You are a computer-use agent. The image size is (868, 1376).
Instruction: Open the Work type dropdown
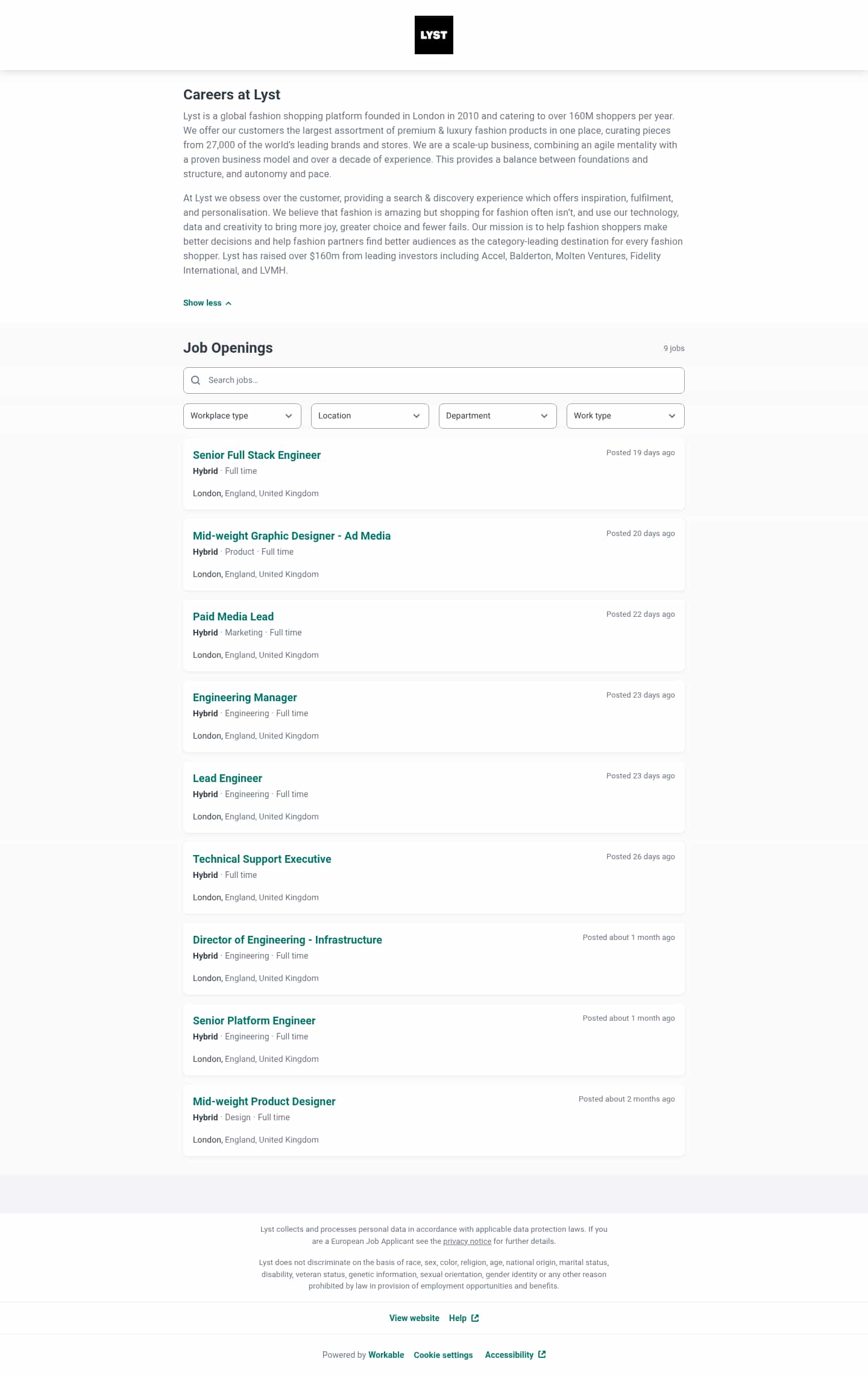[626, 416]
